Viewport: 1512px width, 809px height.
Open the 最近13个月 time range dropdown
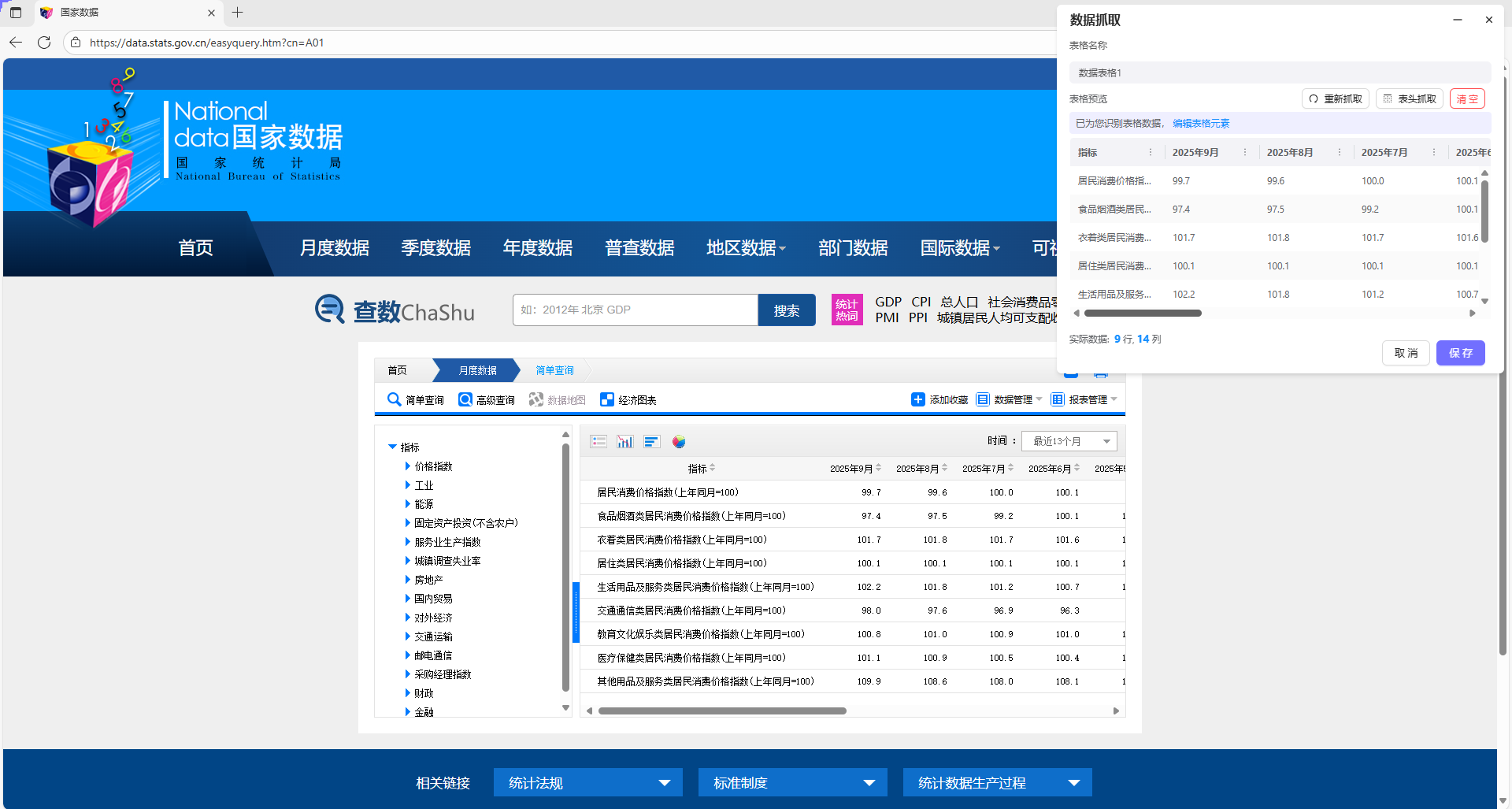pos(1069,441)
